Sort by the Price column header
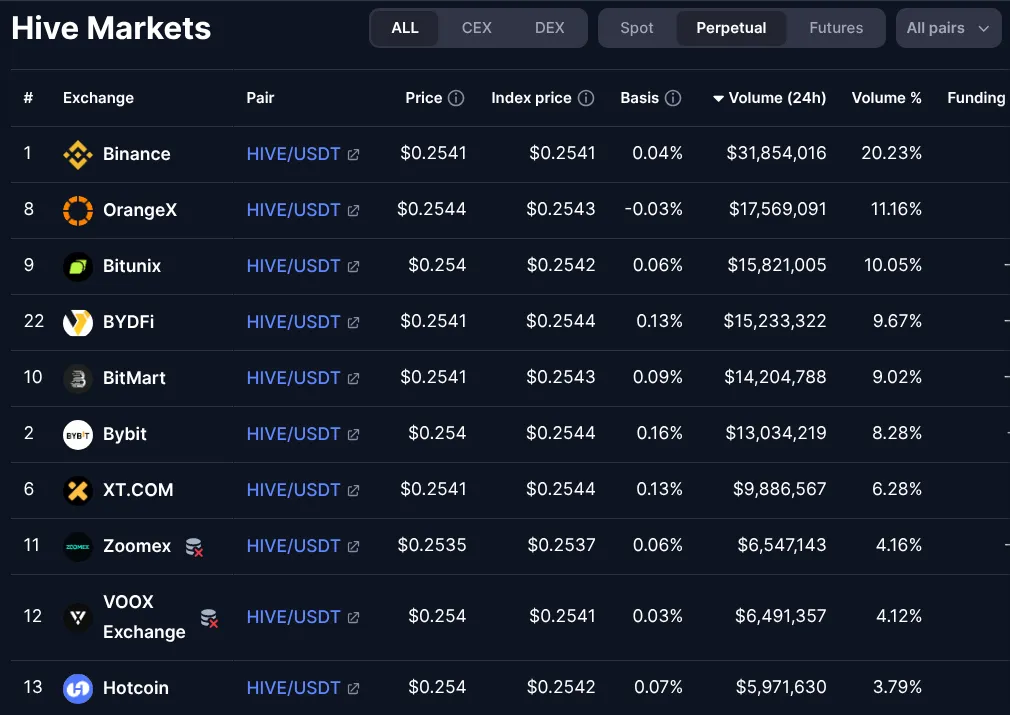 [x=424, y=98]
